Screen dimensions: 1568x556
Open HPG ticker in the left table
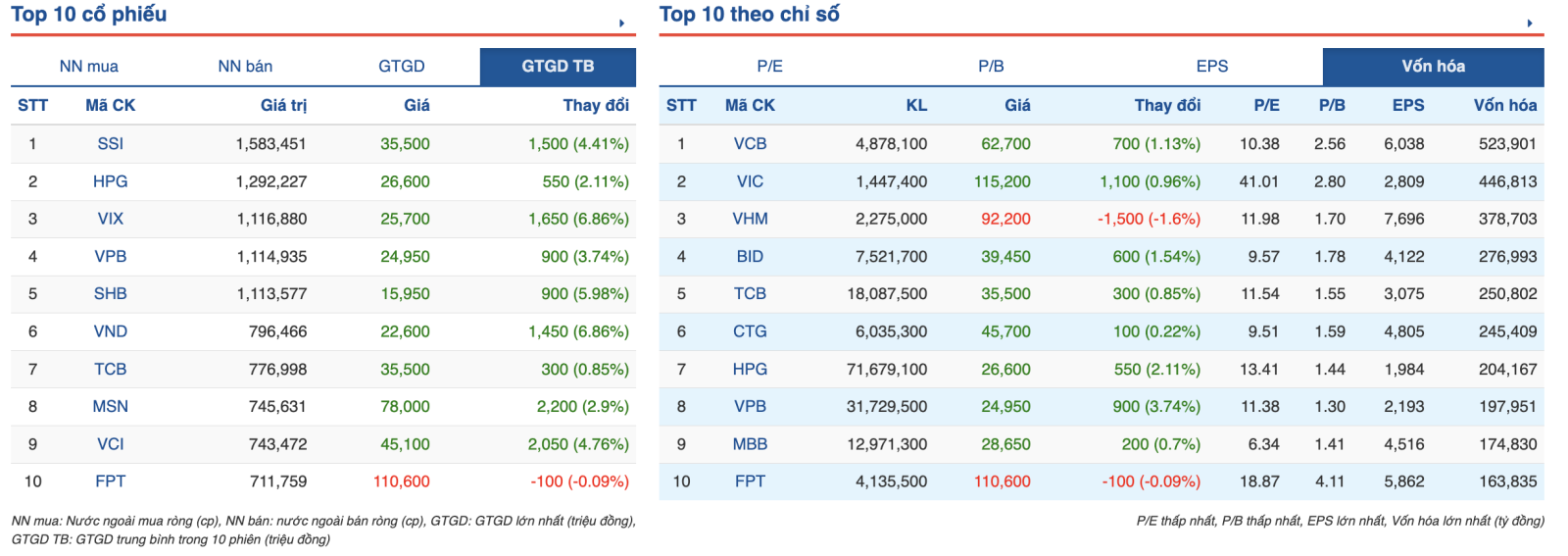point(111,181)
